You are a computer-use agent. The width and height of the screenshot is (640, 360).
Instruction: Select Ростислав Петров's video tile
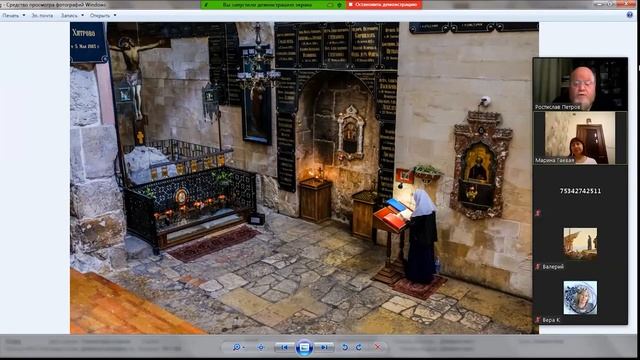pyautogui.click(x=580, y=84)
